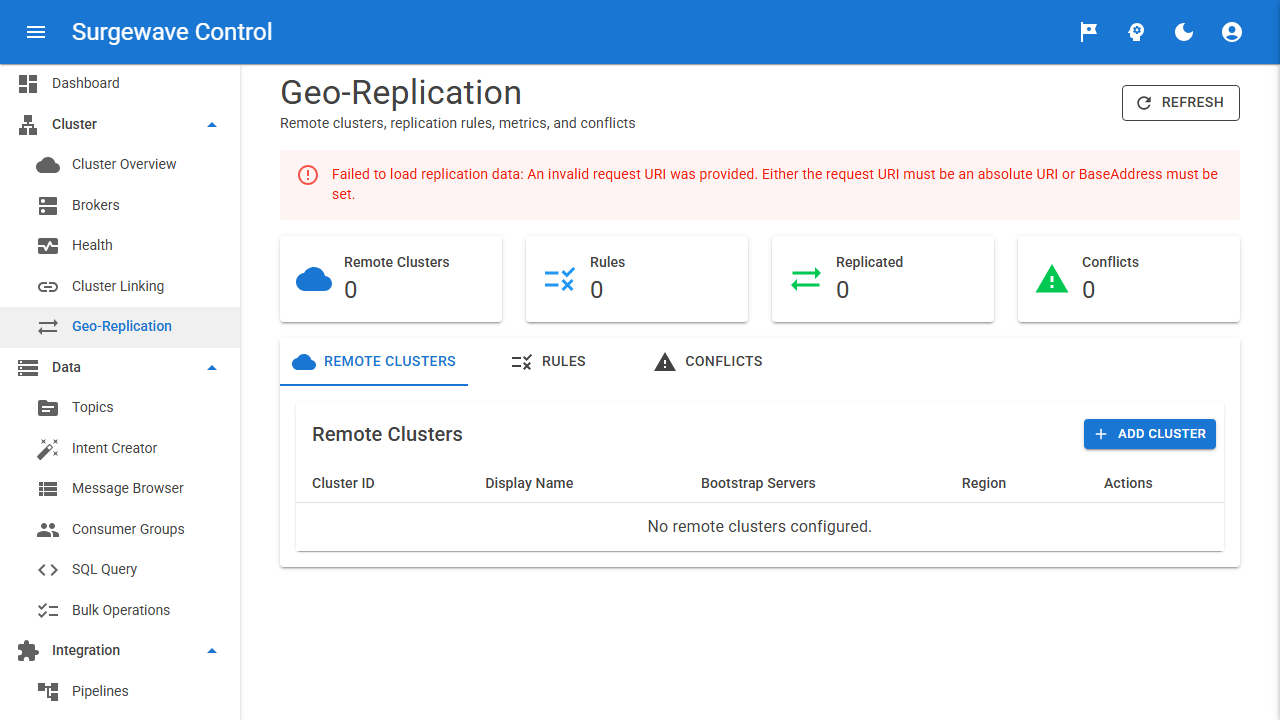Image resolution: width=1280 pixels, height=720 pixels.
Task: Collapse the Integration section chevron
Action: pos(211,651)
